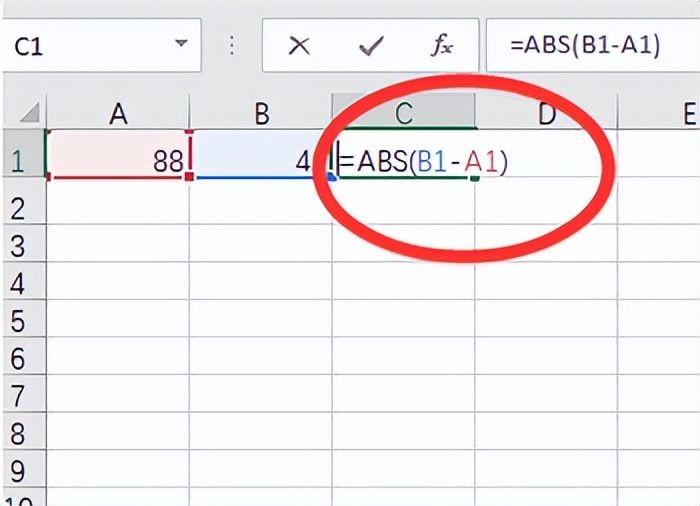Select column A header
Image resolution: width=700 pixels, height=506 pixels.
click(x=118, y=113)
